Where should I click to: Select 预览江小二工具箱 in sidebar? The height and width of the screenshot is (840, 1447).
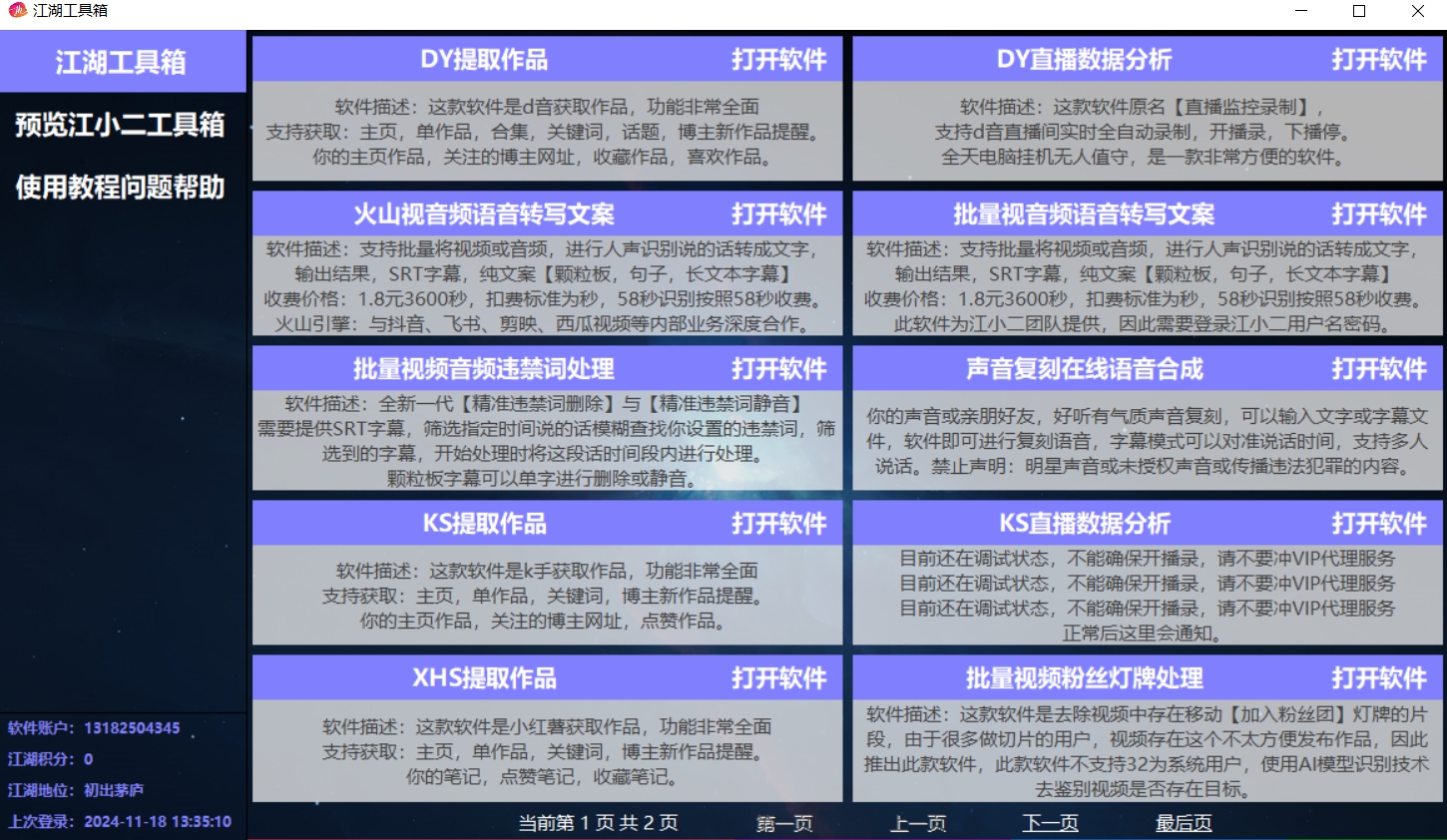tap(120, 126)
